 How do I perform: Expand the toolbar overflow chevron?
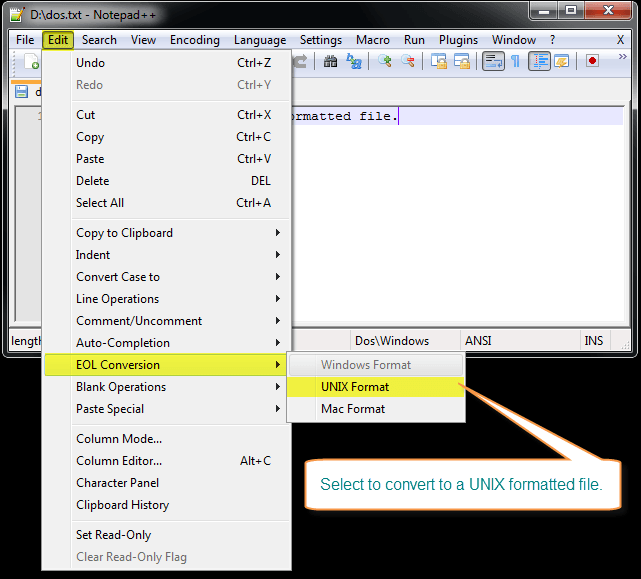tap(622, 56)
